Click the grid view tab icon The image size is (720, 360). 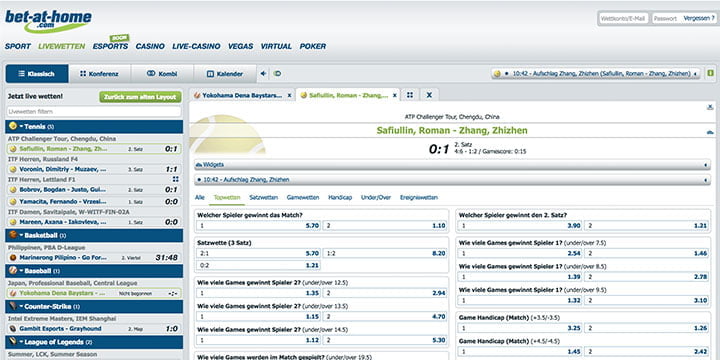coord(410,95)
